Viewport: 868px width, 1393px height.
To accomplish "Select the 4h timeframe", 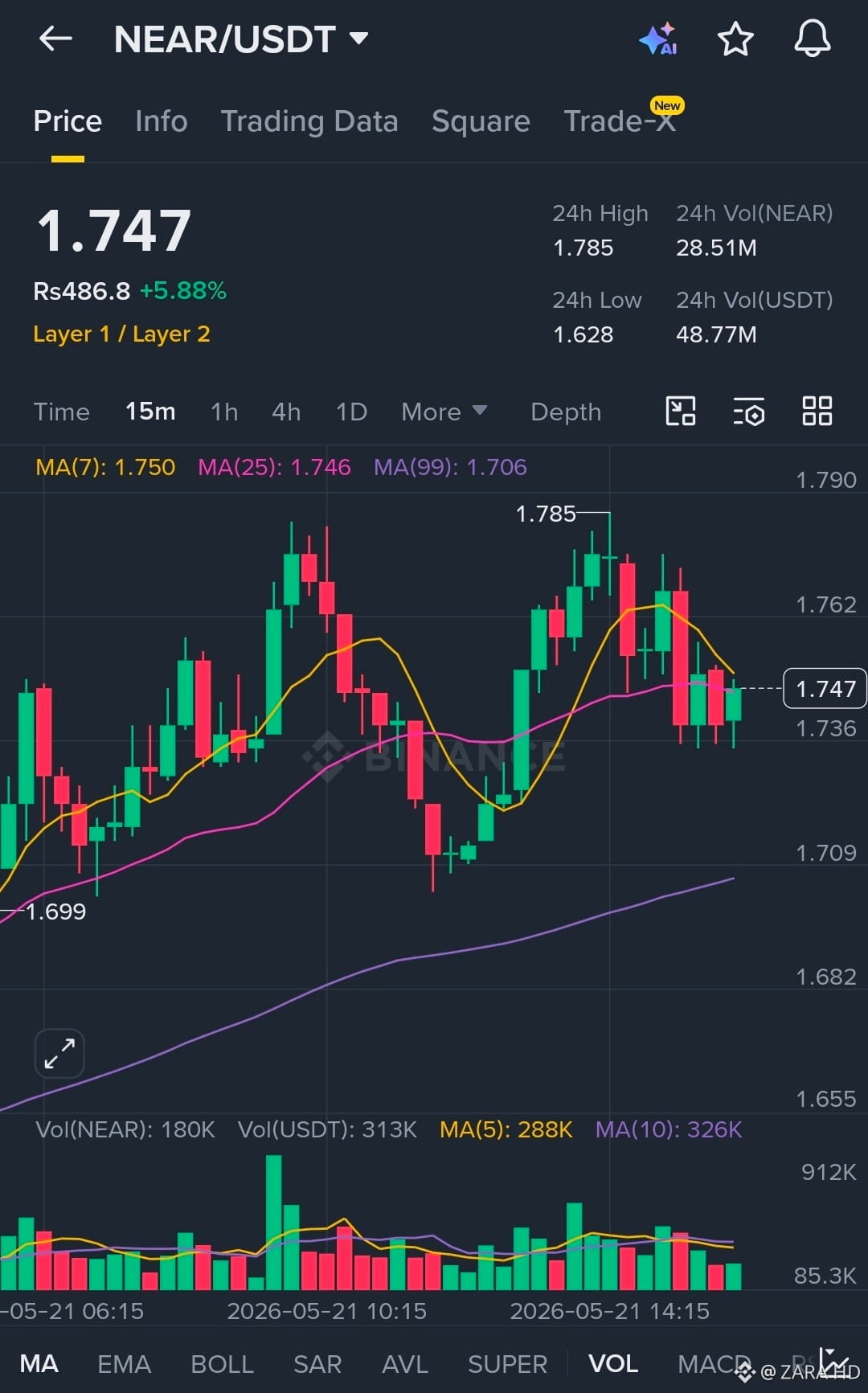I will click(286, 412).
